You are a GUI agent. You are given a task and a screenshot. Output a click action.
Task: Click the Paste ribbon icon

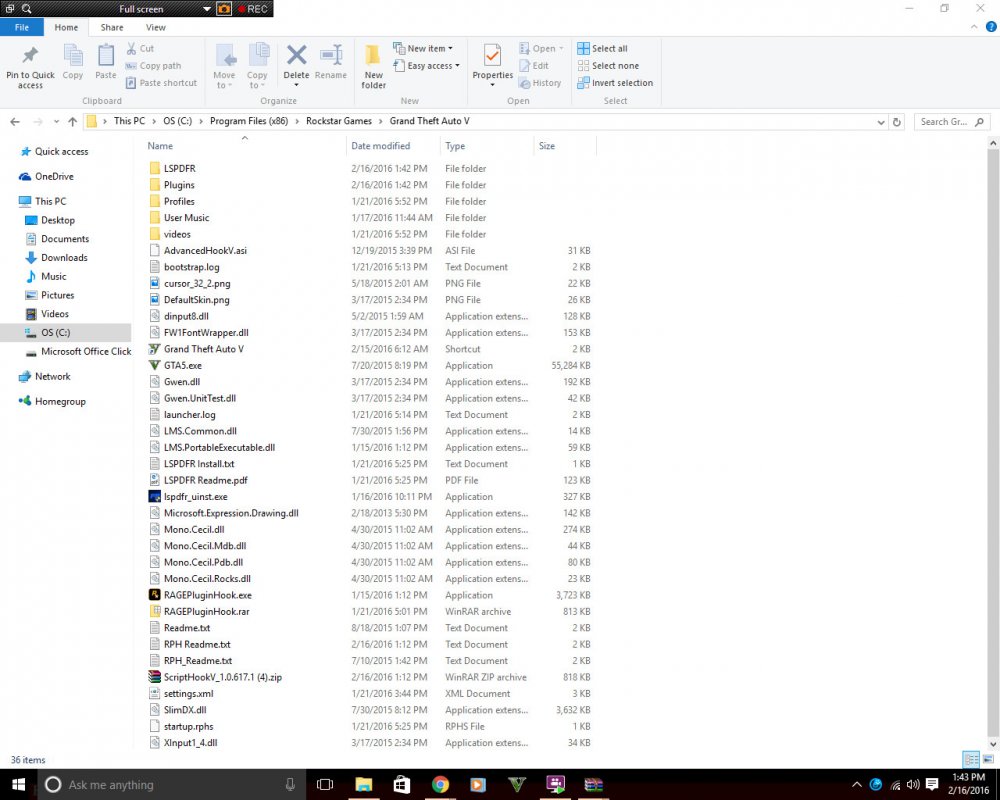[106, 56]
